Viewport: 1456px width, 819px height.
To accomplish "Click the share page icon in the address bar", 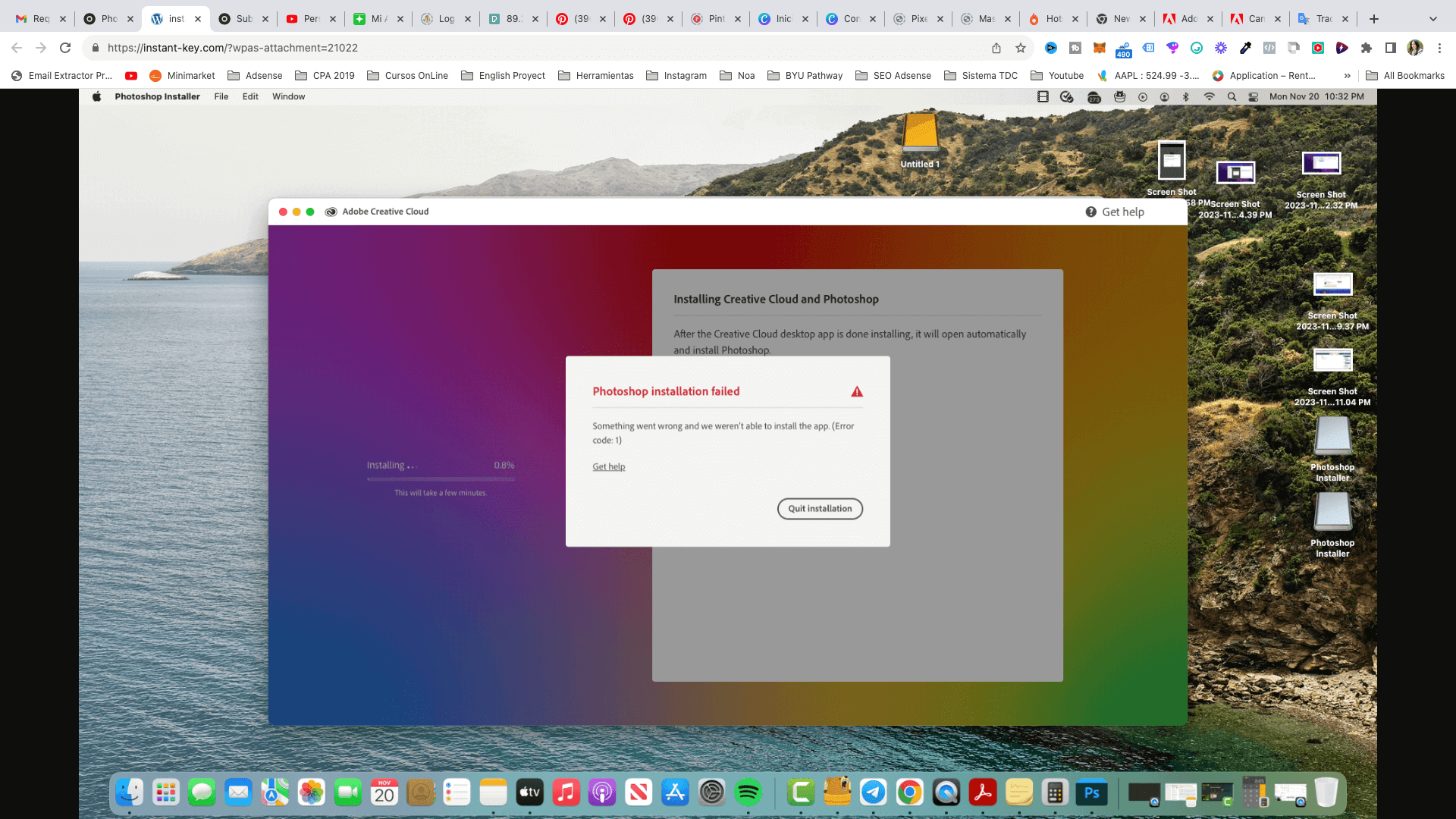I will 996,48.
